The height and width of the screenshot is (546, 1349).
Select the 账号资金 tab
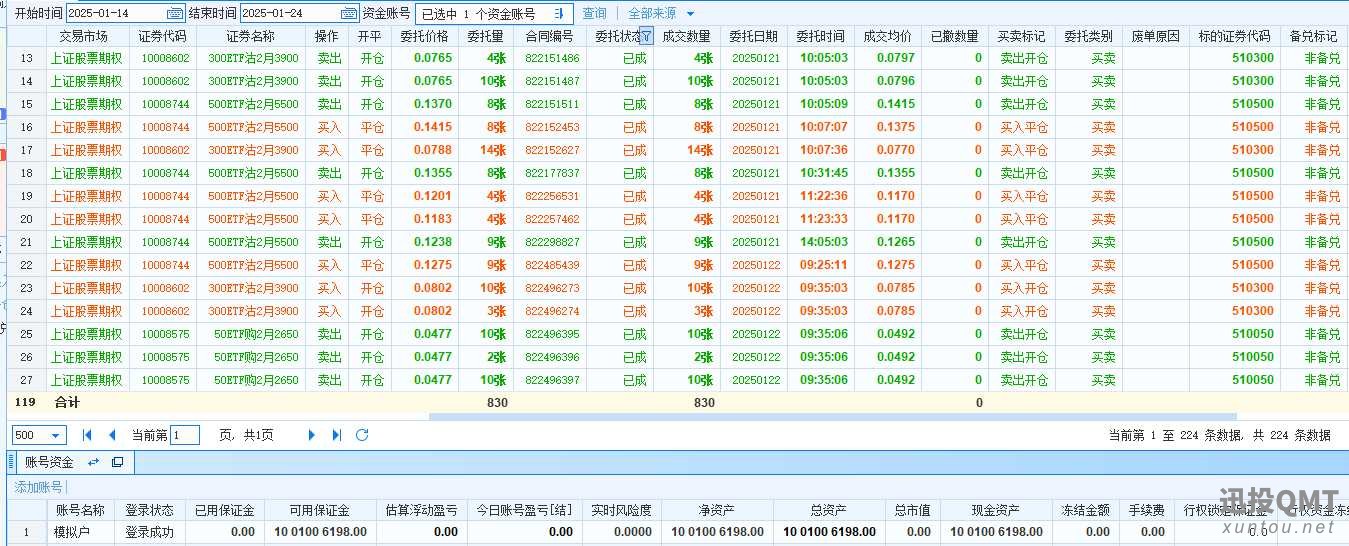pos(49,462)
